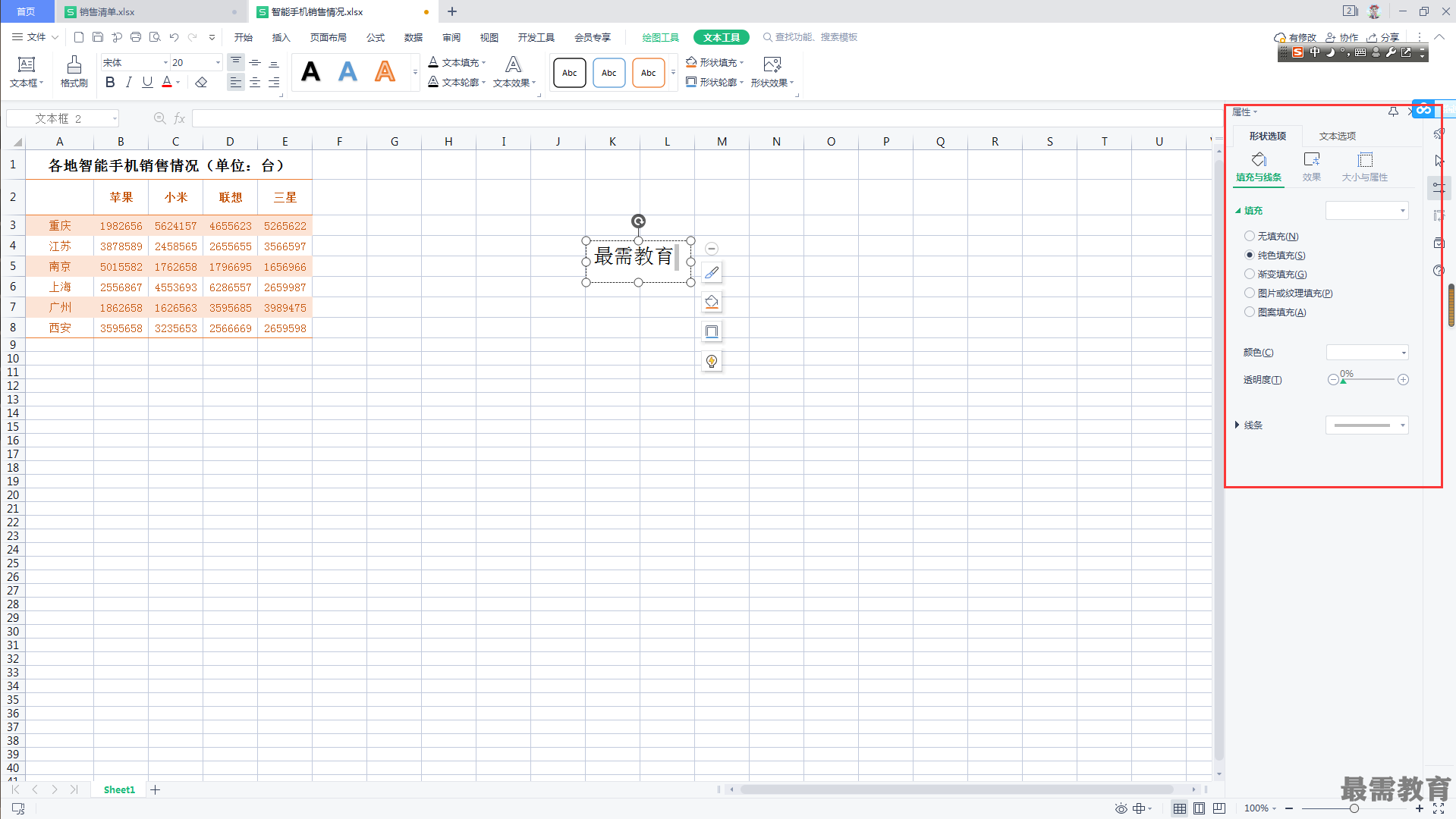Viewport: 1456px width, 819px height.
Task: Click the Name Box showing text box 2
Action: coord(62,118)
